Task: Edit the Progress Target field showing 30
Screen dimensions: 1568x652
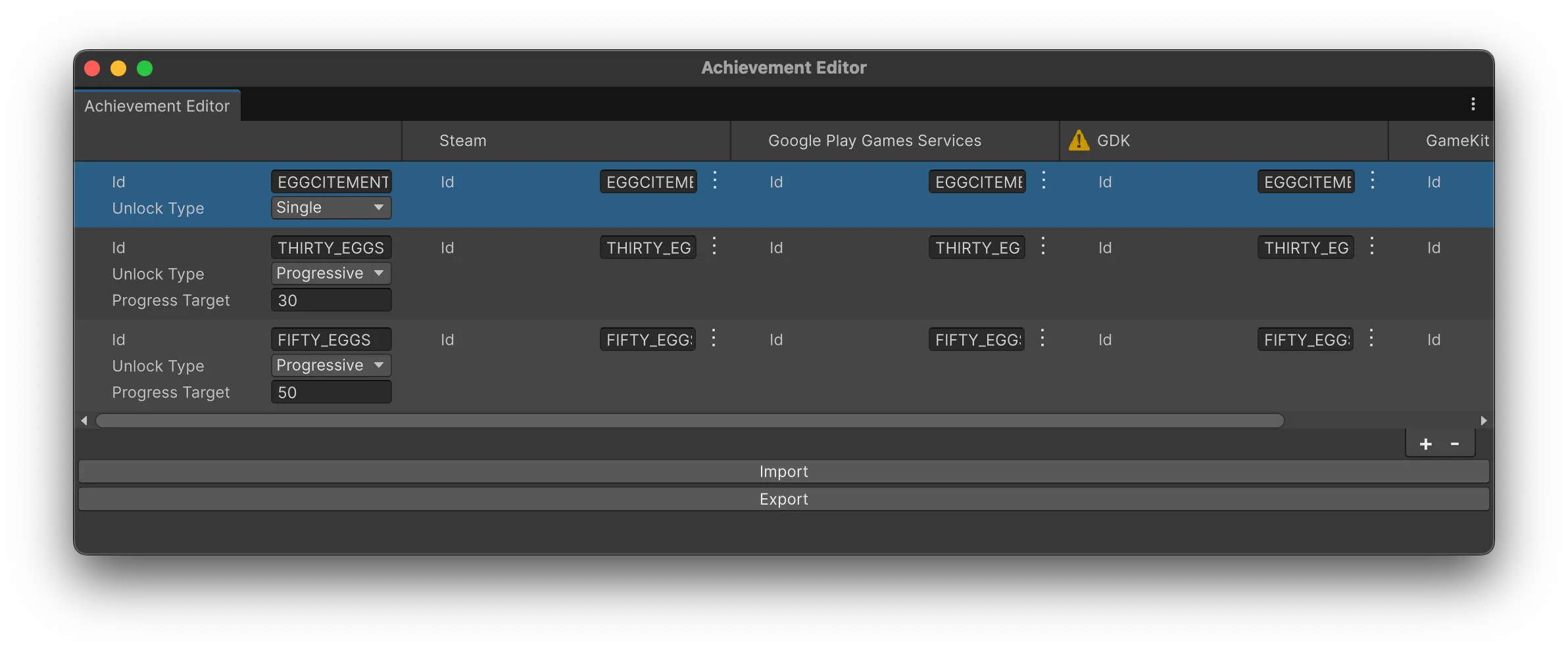Action: [331, 300]
